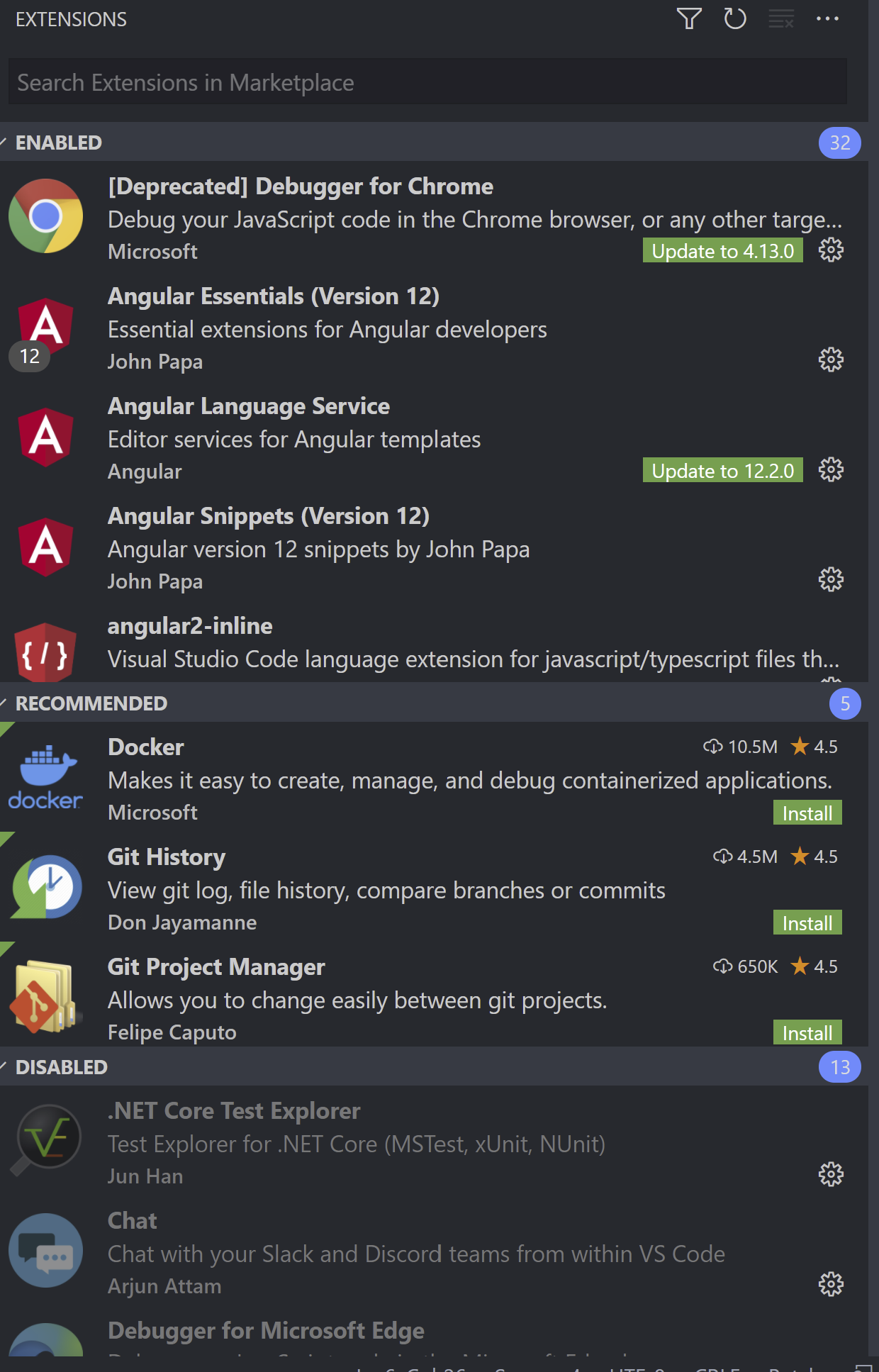Open manage gear for Debugger for Chrome

(831, 250)
